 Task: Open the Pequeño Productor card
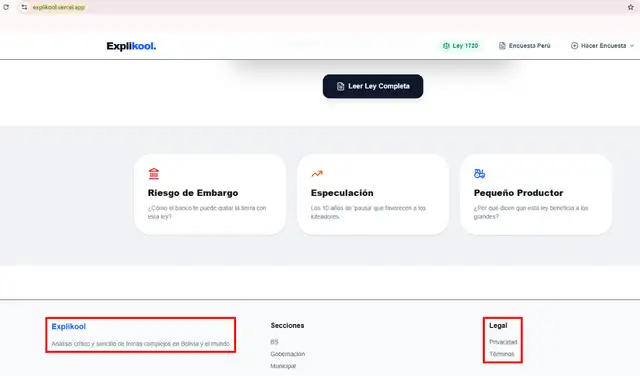536,194
